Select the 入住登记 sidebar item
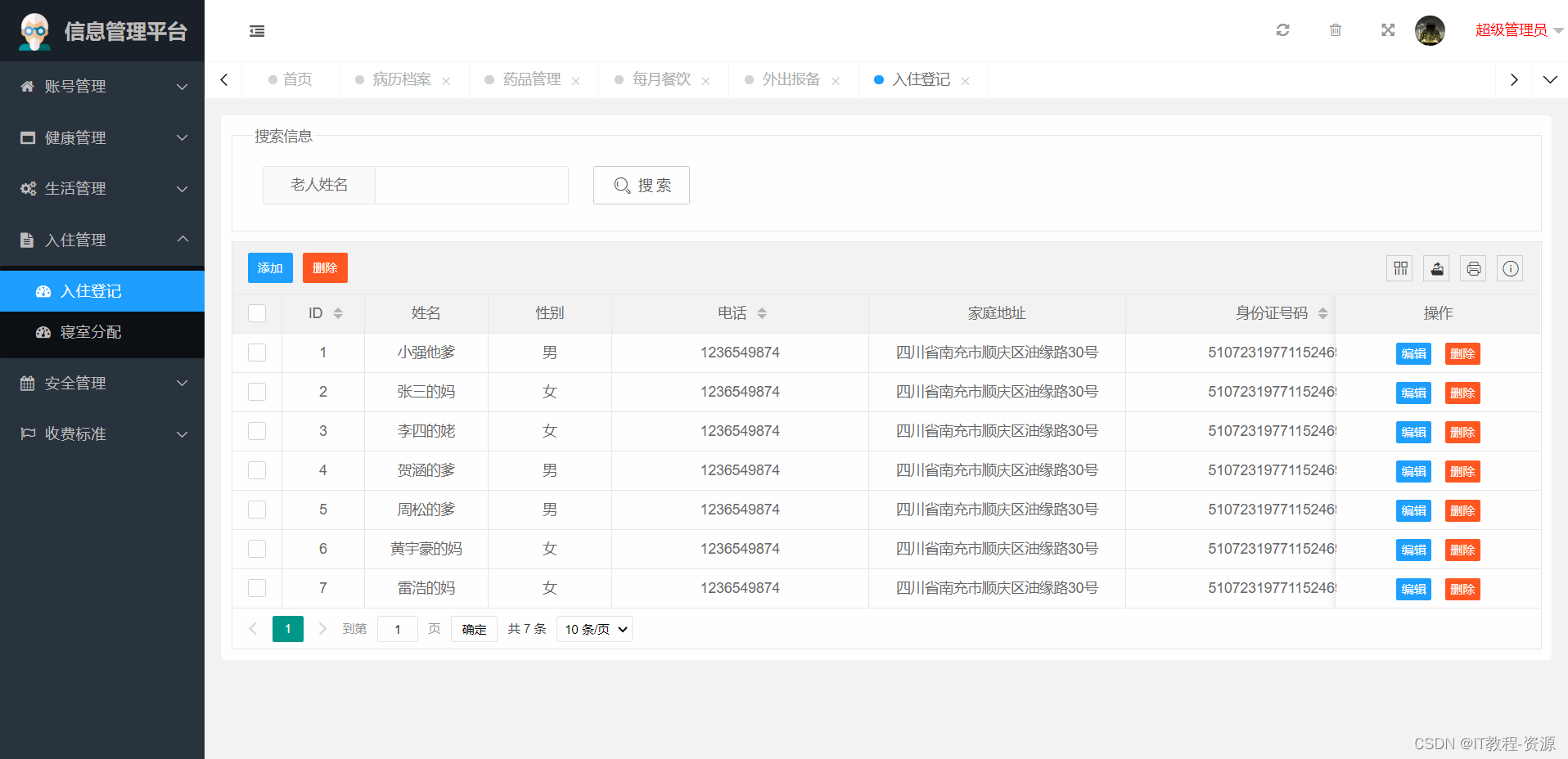This screenshot has width=1568, height=759. (x=102, y=291)
